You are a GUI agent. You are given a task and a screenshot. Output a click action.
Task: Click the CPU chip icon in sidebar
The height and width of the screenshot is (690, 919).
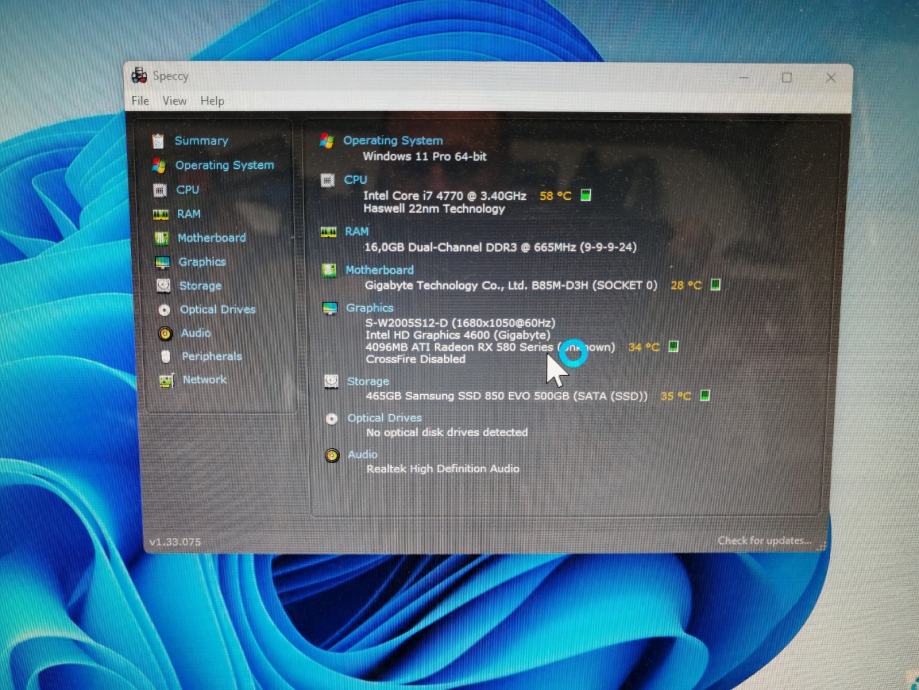click(159, 190)
